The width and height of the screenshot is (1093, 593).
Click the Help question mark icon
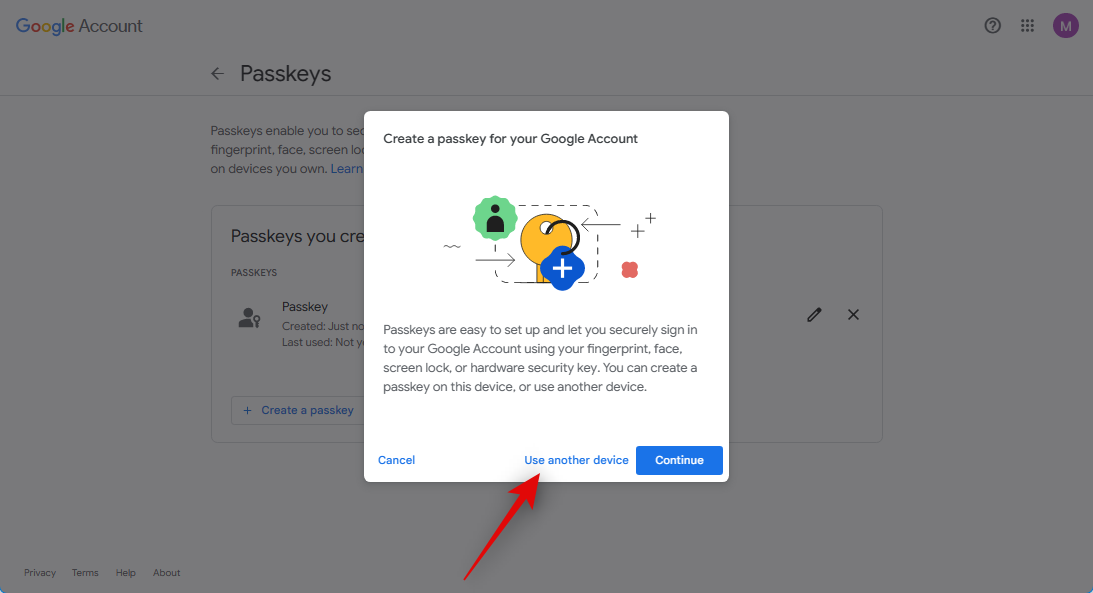click(993, 26)
